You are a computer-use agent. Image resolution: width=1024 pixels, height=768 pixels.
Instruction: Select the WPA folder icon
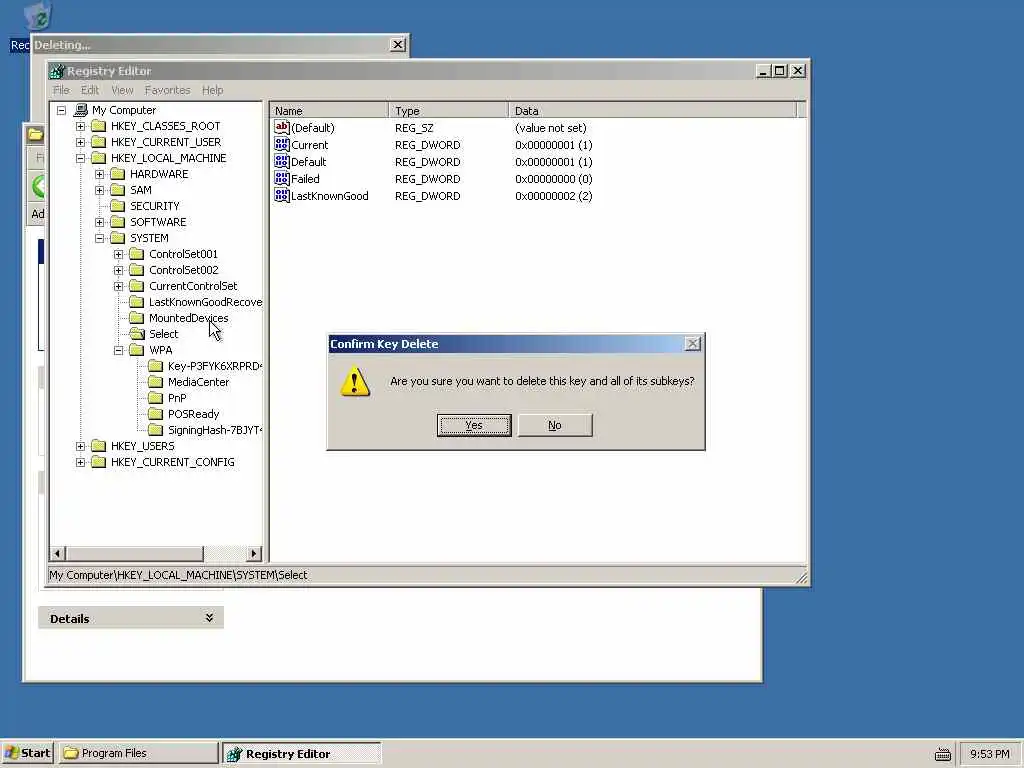pos(136,349)
